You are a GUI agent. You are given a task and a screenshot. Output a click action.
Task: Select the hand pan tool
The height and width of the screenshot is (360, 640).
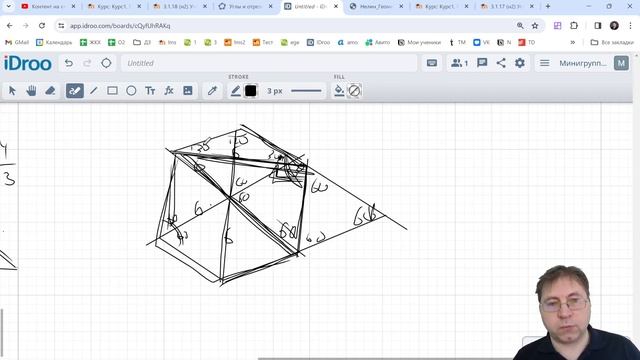31,91
